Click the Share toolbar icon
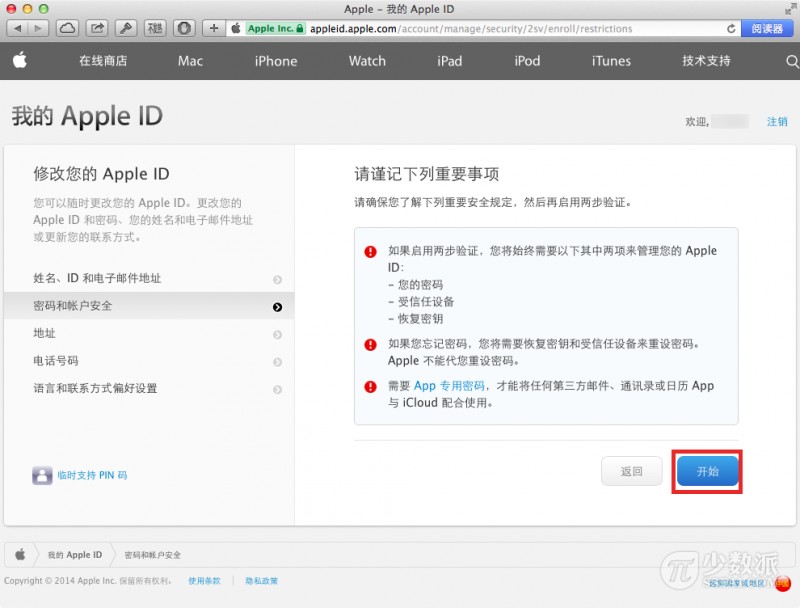800x608 pixels. pyautogui.click(x=97, y=28)
